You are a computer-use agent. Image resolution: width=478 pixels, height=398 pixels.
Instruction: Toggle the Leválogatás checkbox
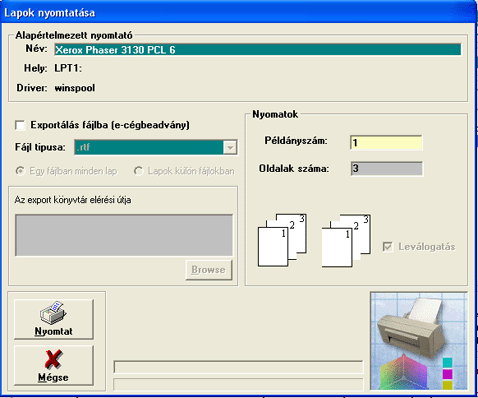pyautogui.click(x=388, y=247)
